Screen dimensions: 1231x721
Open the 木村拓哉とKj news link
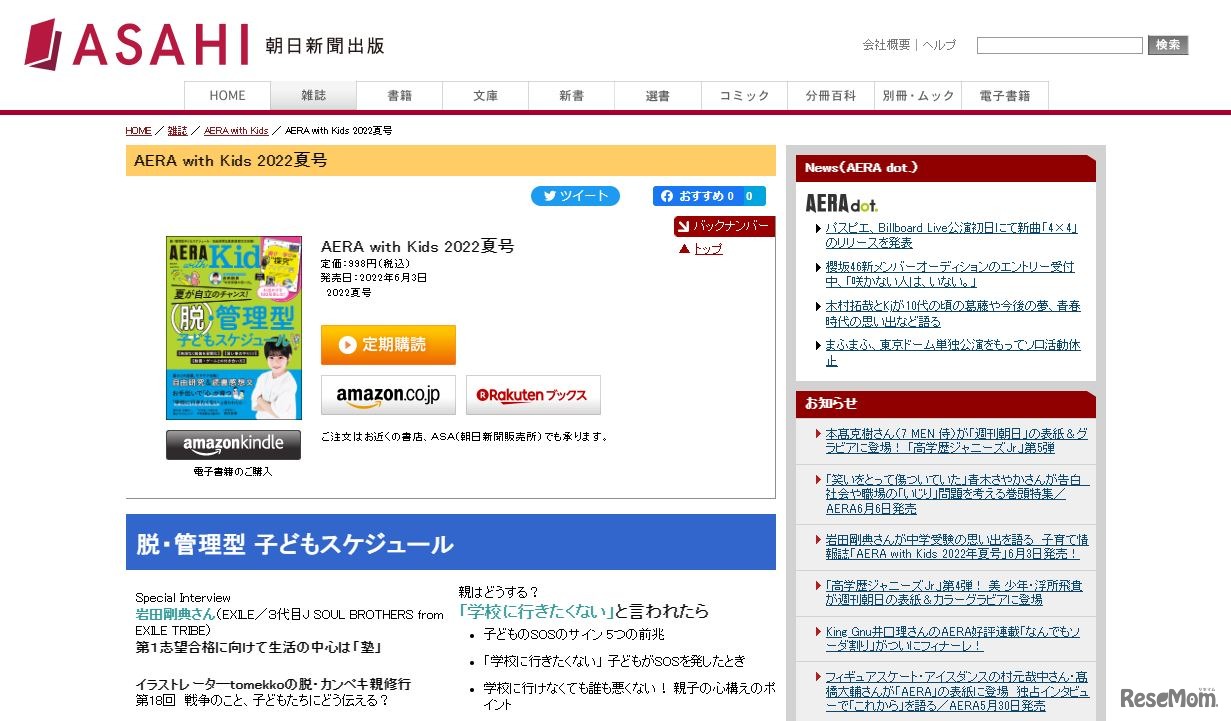(953, 313)
